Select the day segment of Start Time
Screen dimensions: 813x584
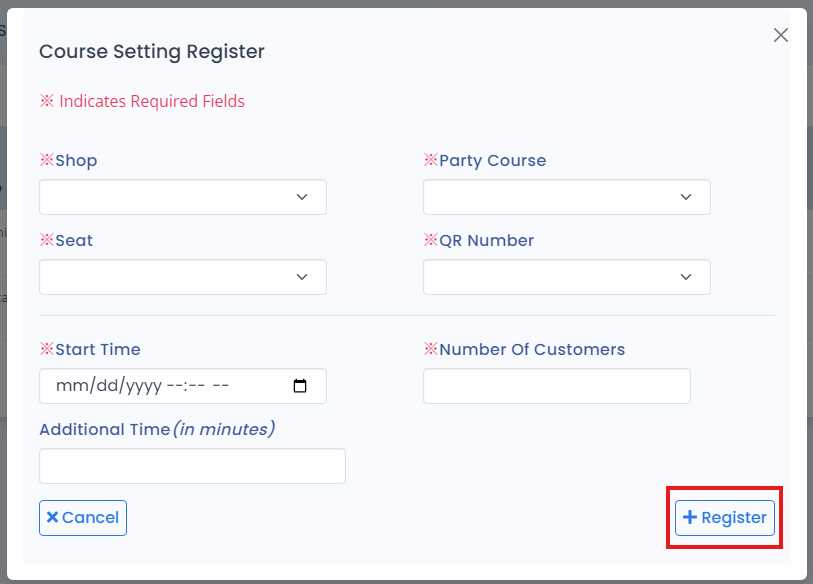(102, 386)
